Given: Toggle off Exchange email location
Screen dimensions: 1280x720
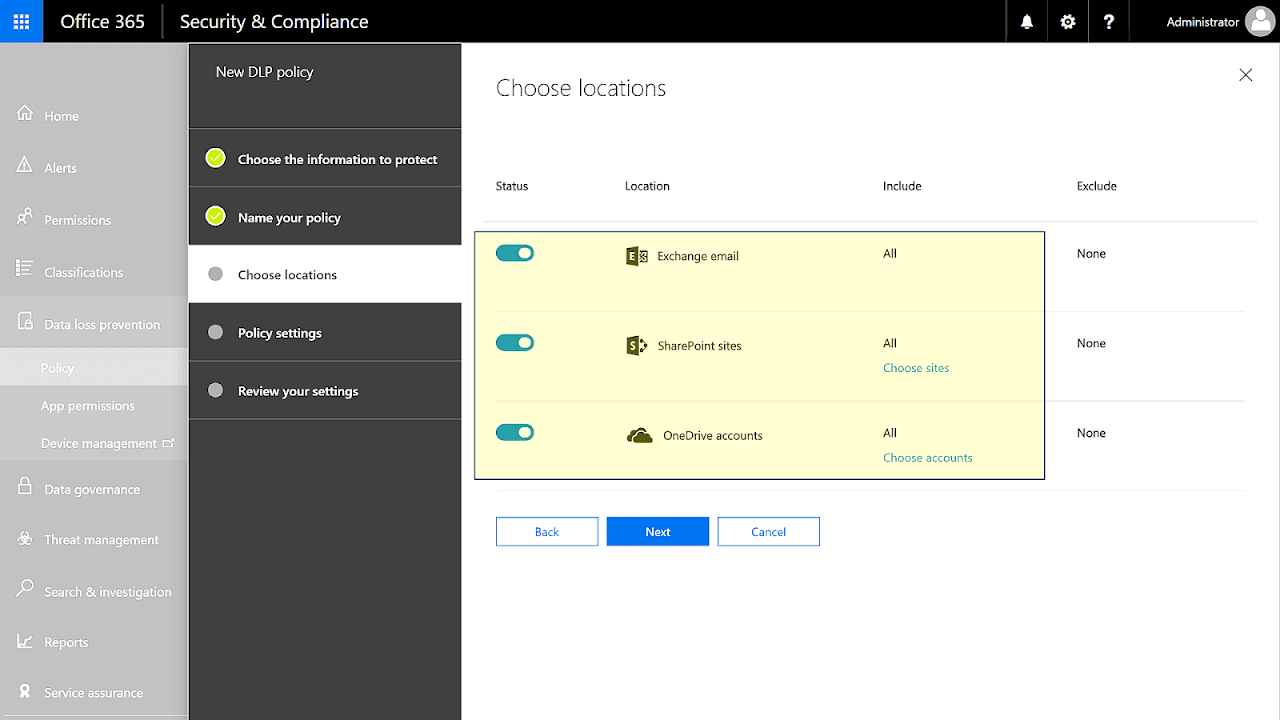Looking at the screenshot, I should (515, 254).
